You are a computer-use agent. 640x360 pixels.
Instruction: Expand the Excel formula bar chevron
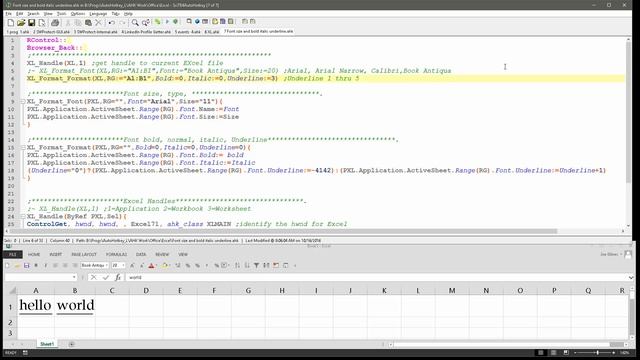631,278
